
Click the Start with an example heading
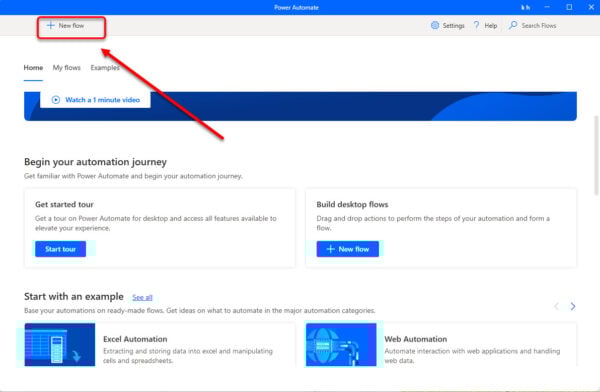click(73, 297)
